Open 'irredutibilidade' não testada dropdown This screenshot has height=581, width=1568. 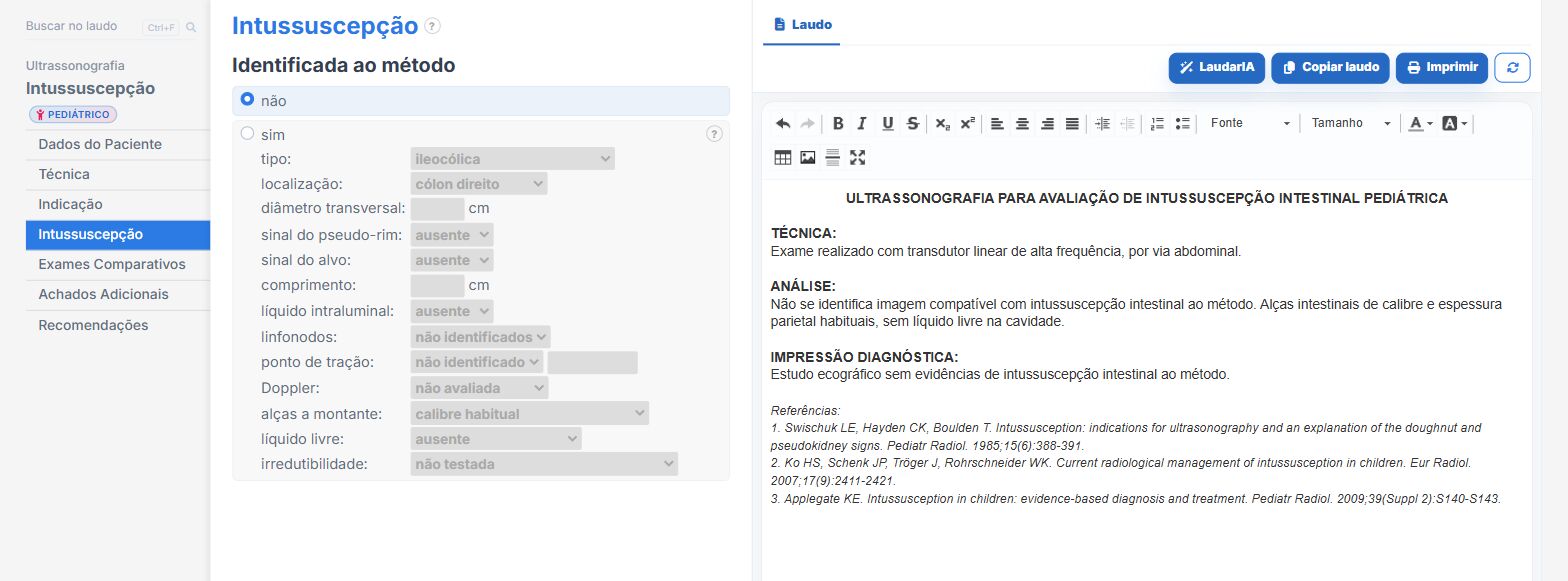click(544, 464)
